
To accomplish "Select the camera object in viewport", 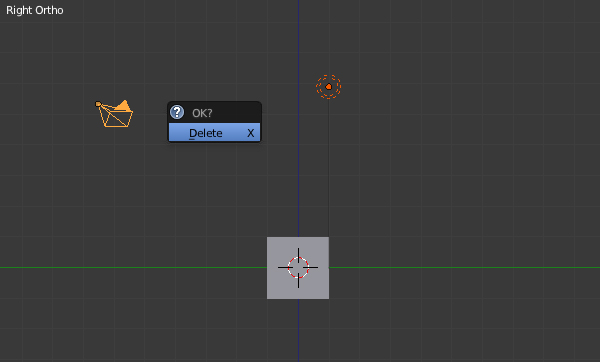I will (x=114, y=114).
